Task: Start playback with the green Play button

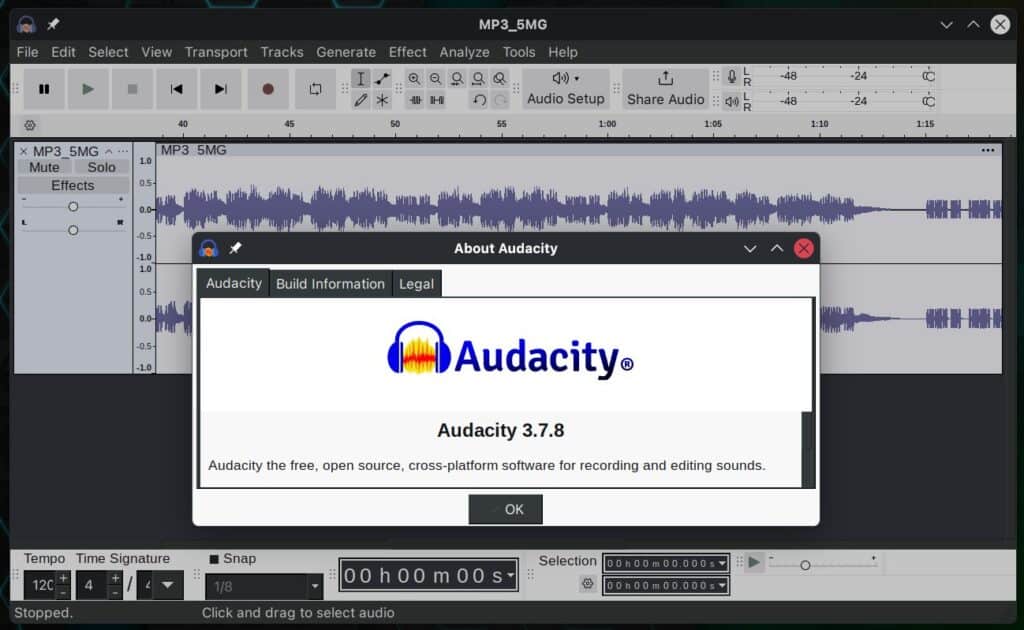Action: tap(88, 89)
